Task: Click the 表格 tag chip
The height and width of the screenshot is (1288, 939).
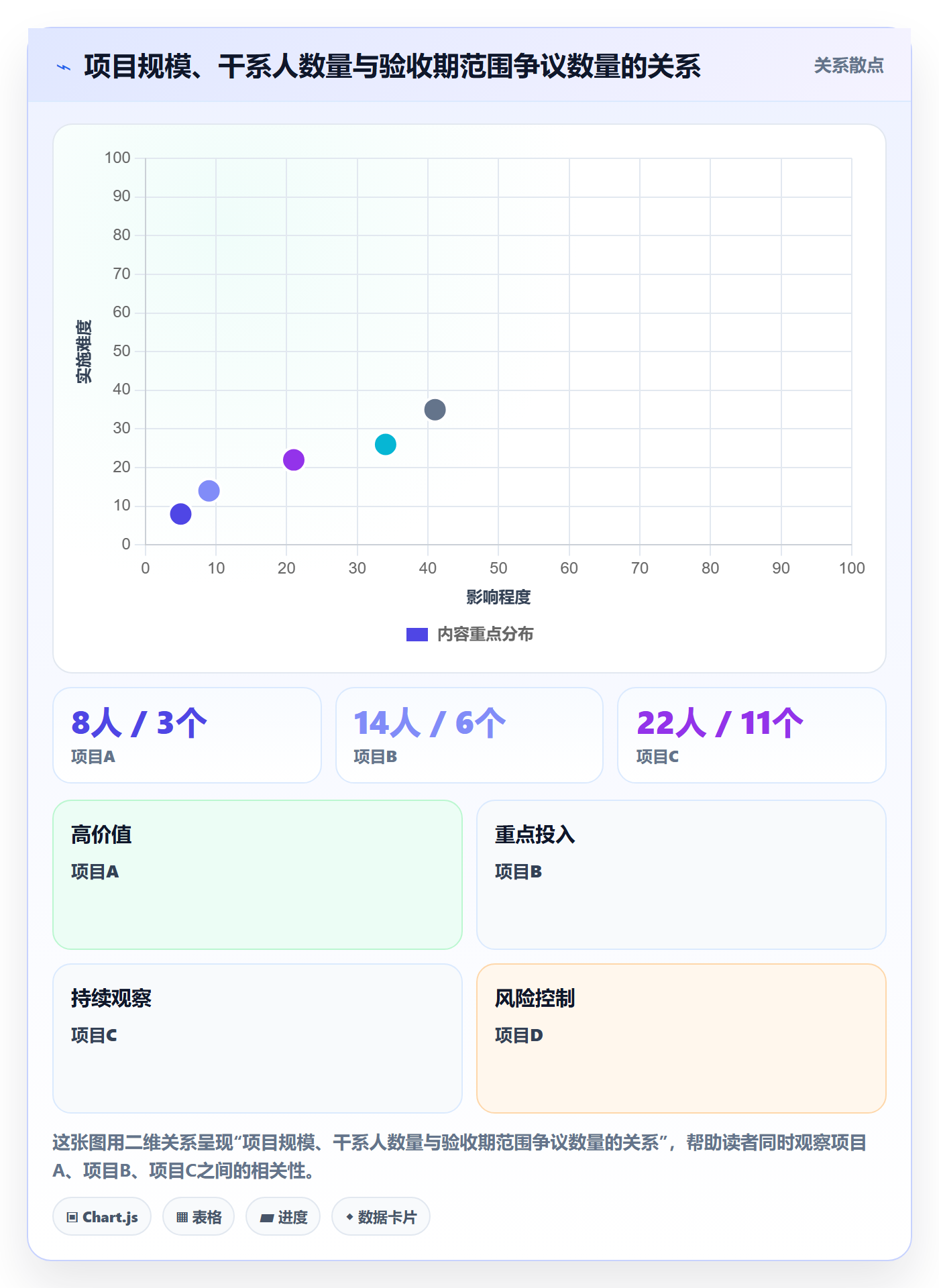Action: tap(199, 1217)
